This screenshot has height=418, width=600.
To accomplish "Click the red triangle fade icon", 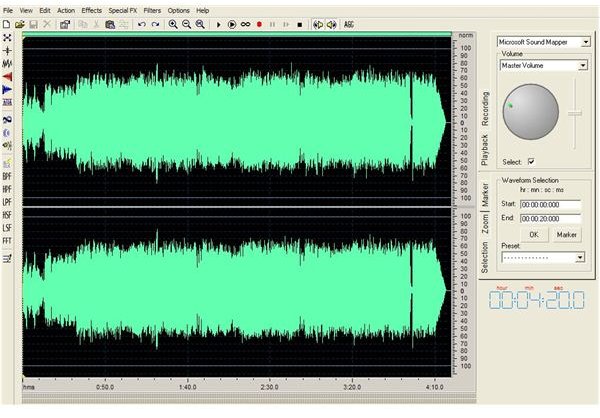I will point(7,77).
